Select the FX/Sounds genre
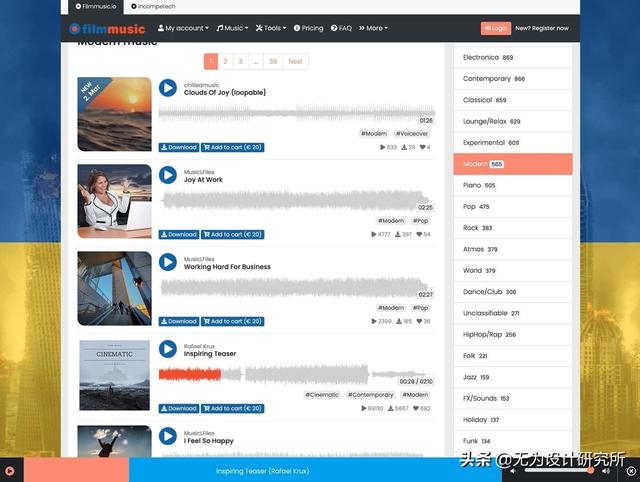Screen dimensions: 640x482 tap(513, 398)
